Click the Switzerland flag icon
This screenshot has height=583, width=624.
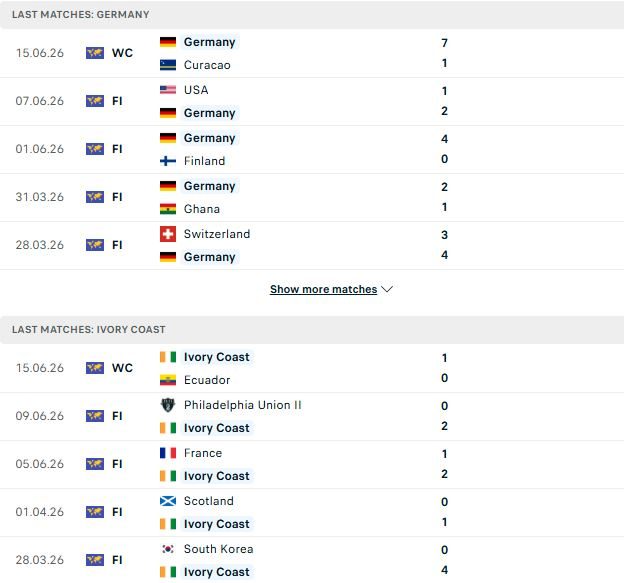click(168, 234)
